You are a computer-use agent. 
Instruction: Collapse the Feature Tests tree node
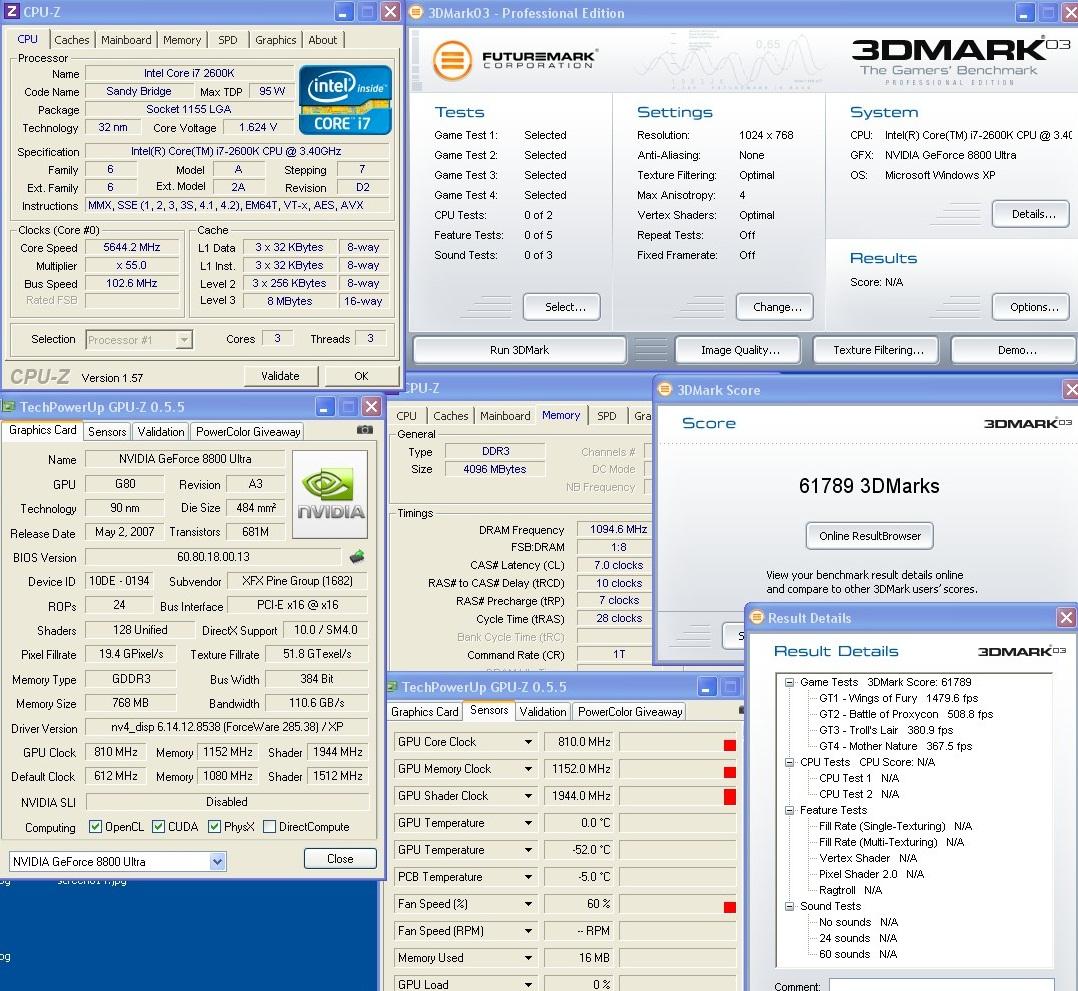click(x=789, y=810)
